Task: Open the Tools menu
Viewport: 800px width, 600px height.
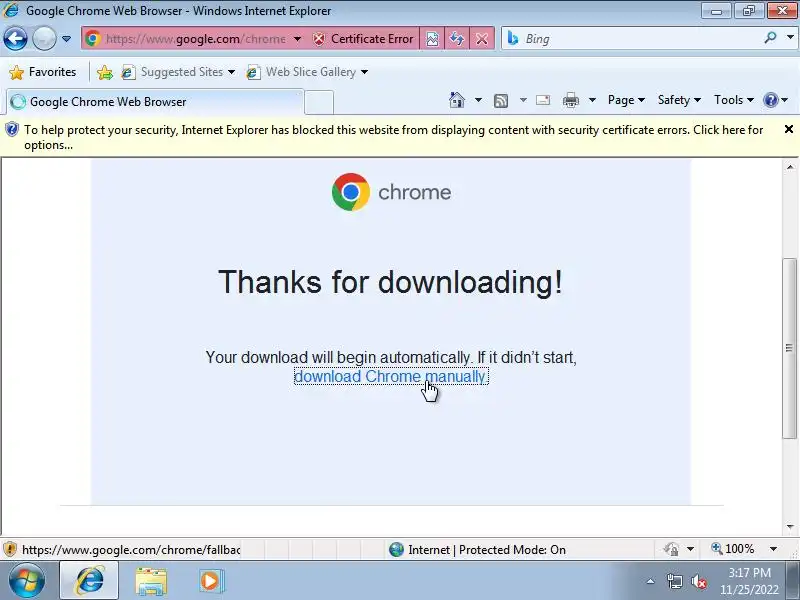Action: tap(734, 100)
